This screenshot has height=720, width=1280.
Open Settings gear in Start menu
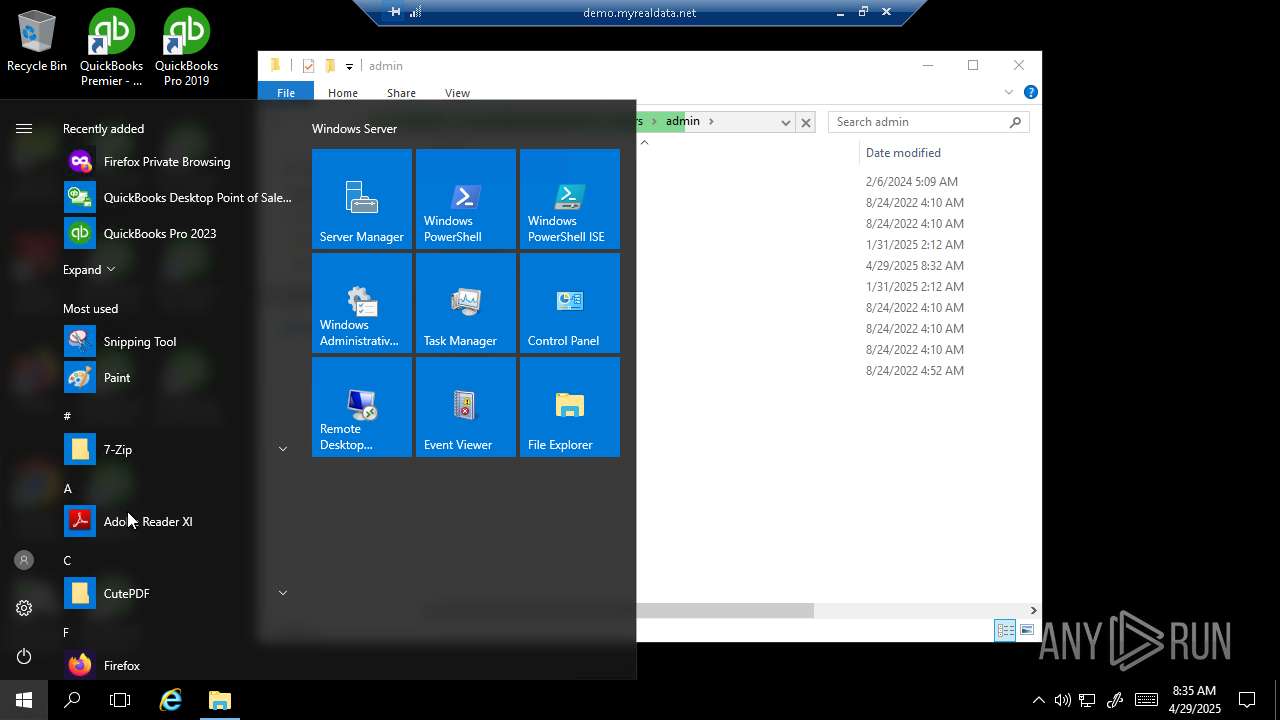[x=24, y=608]
